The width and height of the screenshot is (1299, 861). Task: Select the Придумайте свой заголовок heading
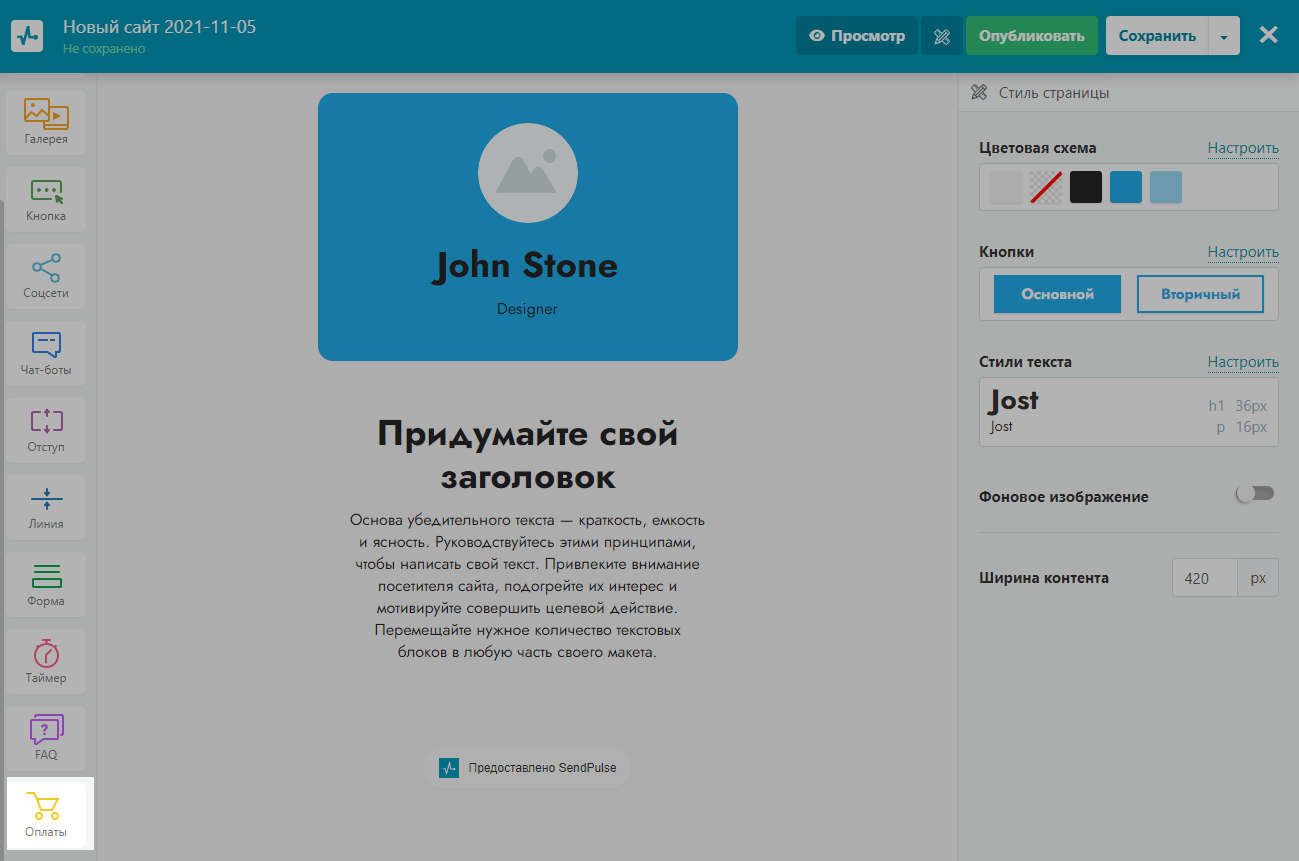tap(527, 455)
